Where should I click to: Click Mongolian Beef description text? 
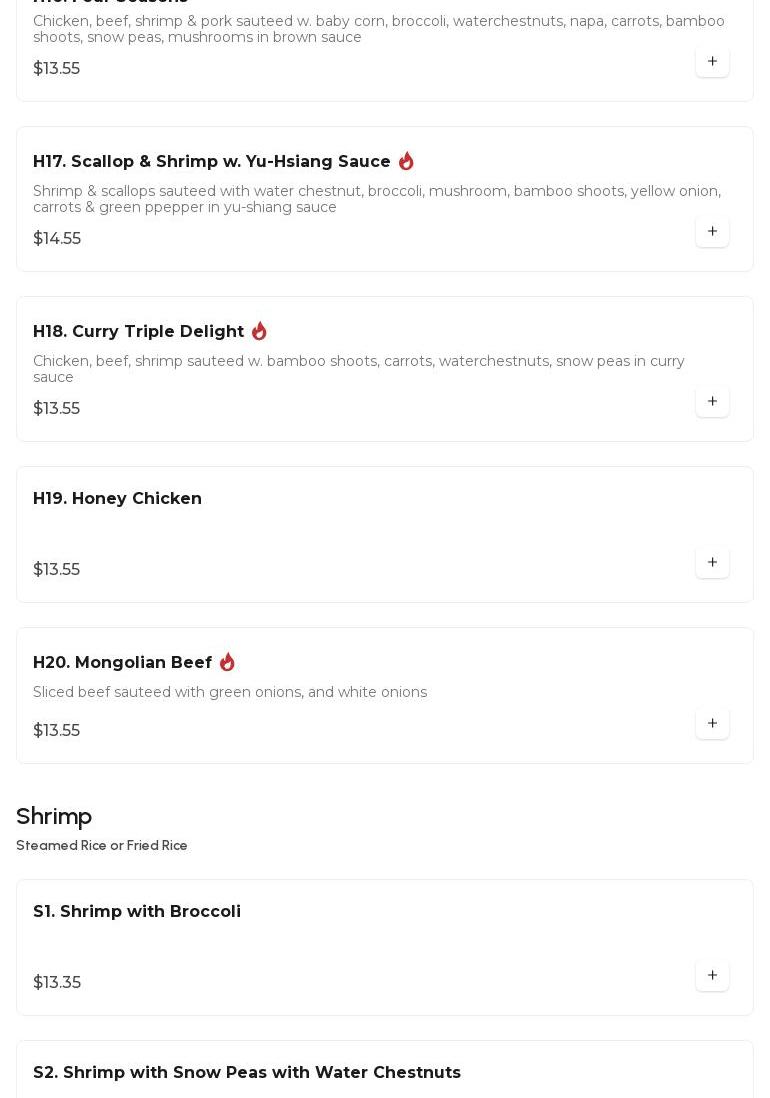[229, 692]
